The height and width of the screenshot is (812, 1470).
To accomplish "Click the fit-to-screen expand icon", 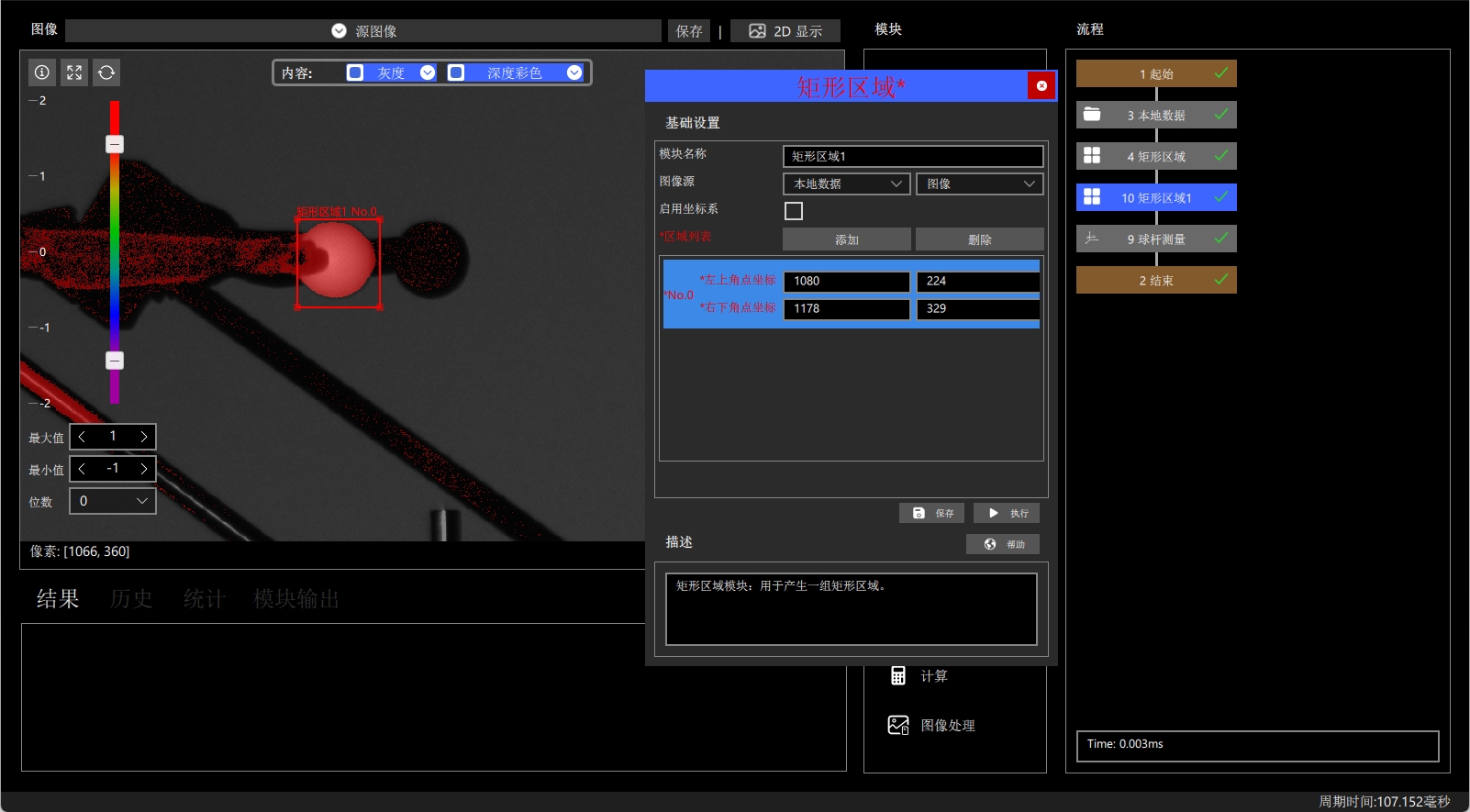I will (74, 72).
